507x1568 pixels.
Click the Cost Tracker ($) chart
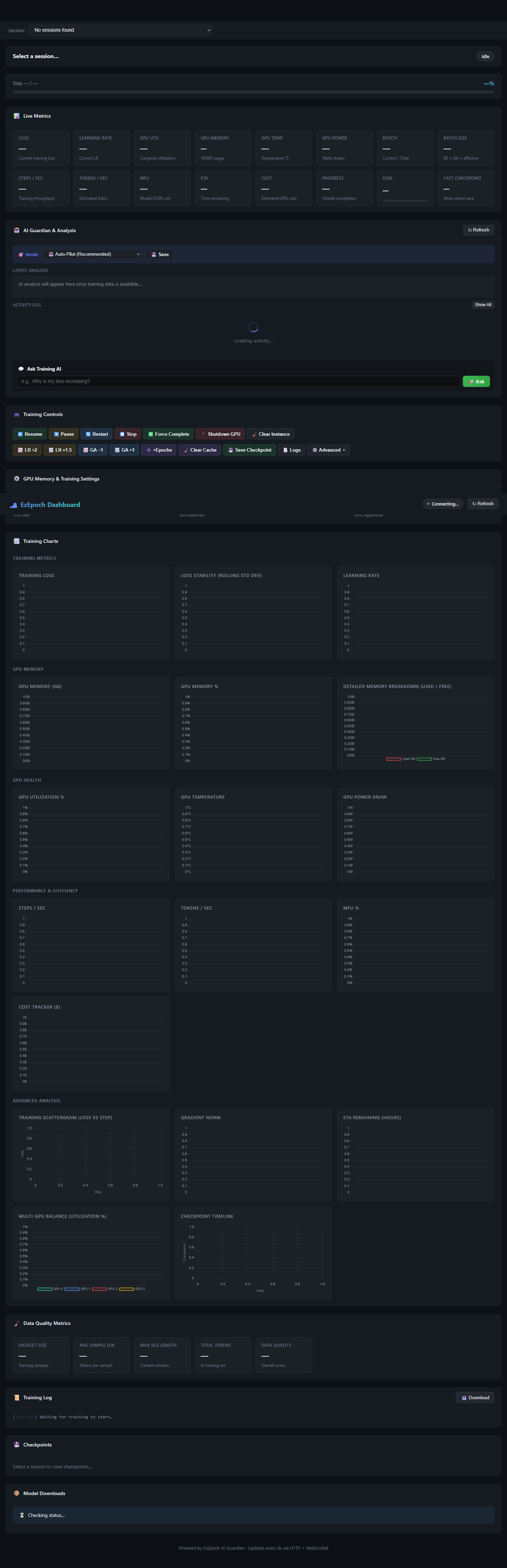pos(91,1043)
